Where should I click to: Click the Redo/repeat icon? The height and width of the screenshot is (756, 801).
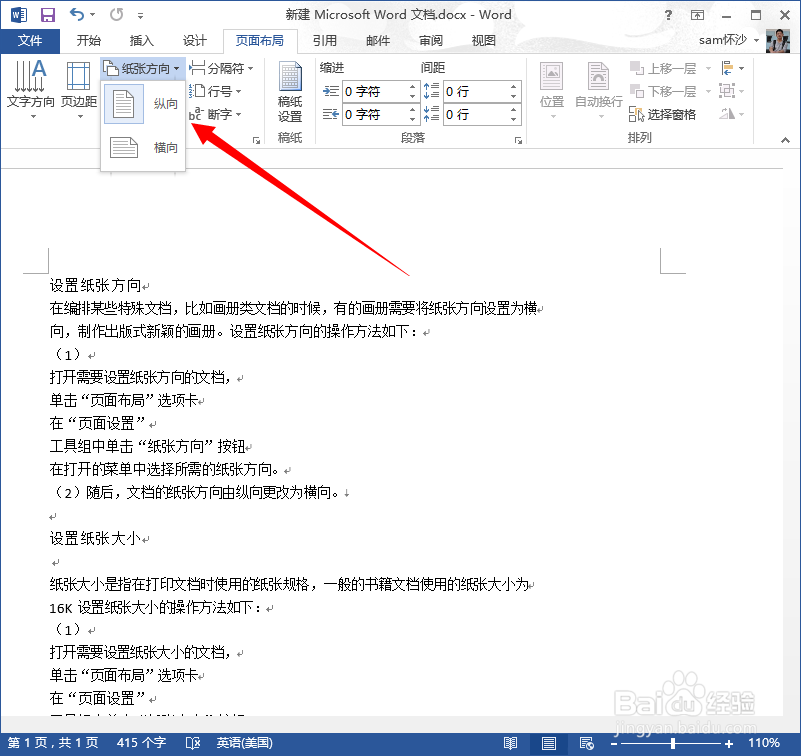[116, 14]
